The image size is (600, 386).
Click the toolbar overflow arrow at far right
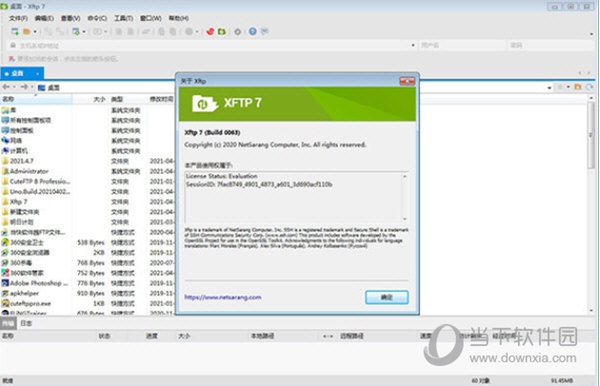(x=592, y=34)
